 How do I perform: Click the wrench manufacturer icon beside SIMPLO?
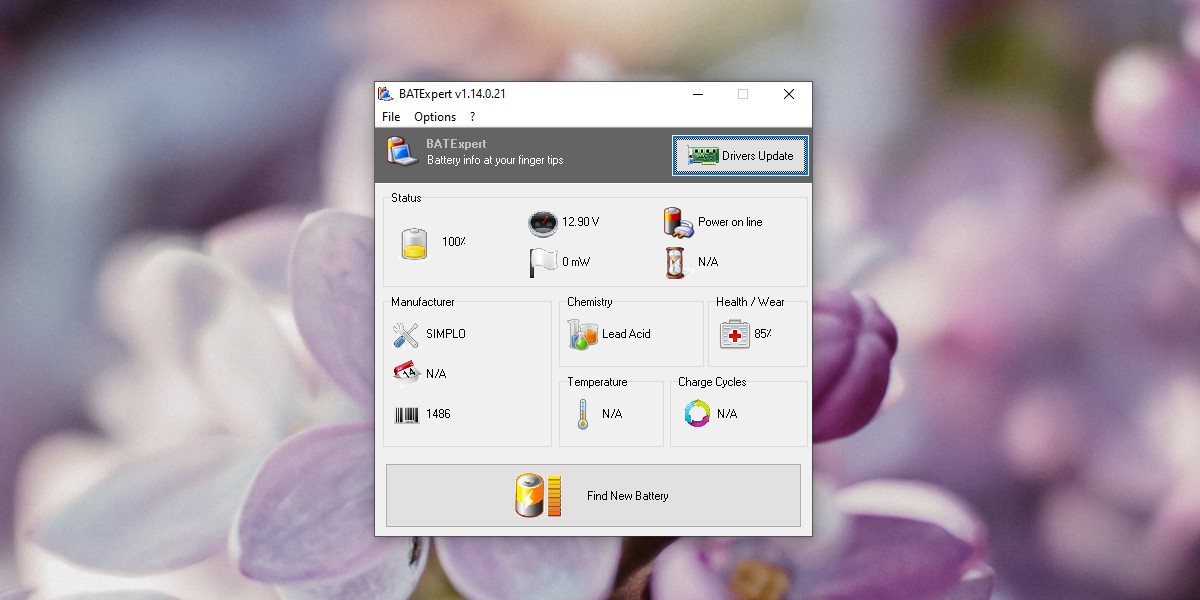406,334
